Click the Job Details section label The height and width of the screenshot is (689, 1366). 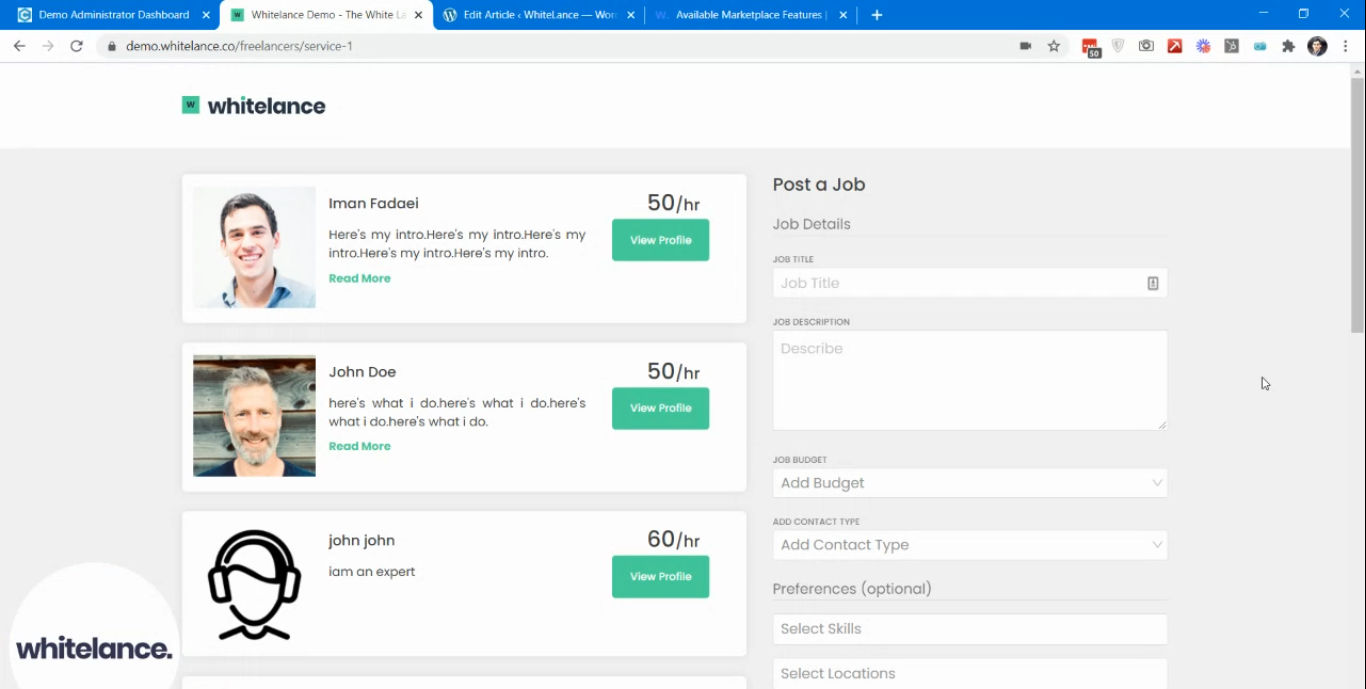tap(812, 224)
